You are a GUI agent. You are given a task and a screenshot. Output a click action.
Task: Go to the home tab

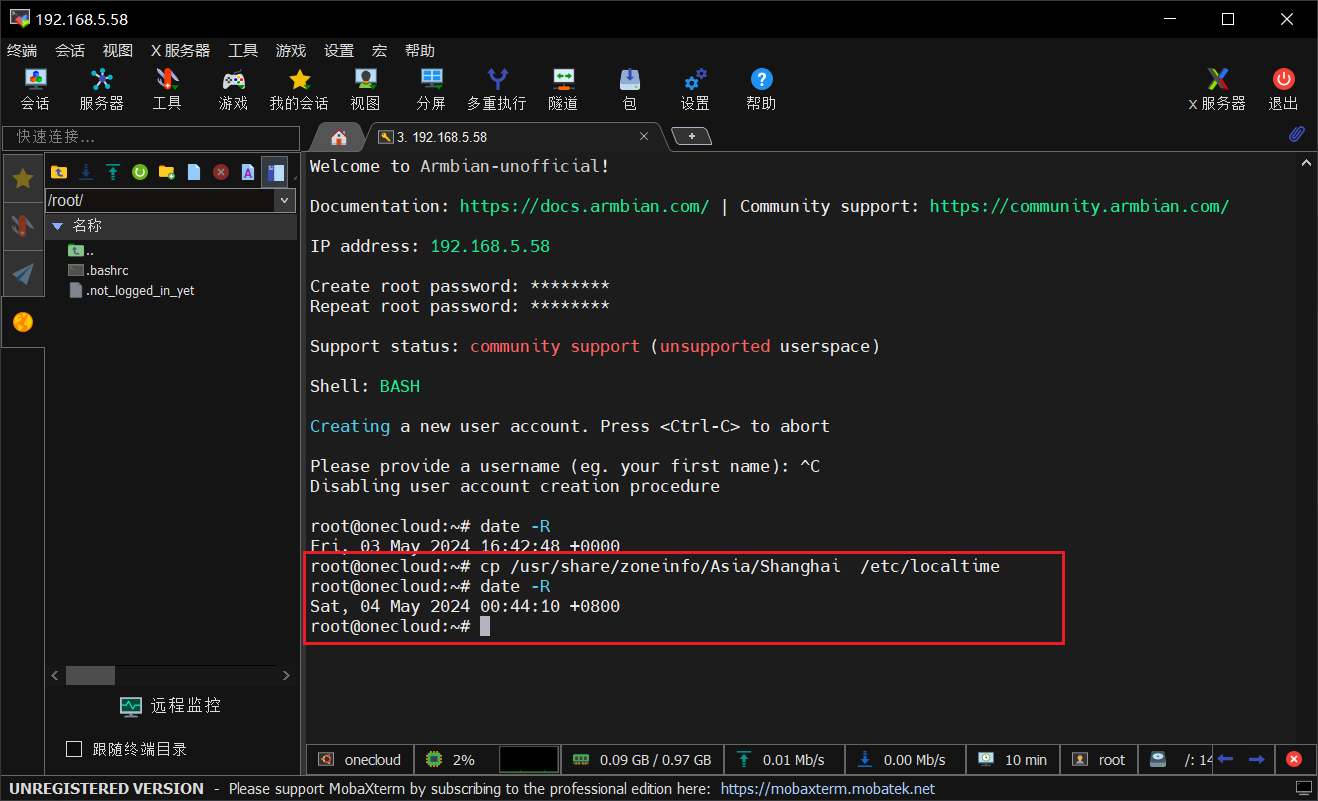(339, 137)
